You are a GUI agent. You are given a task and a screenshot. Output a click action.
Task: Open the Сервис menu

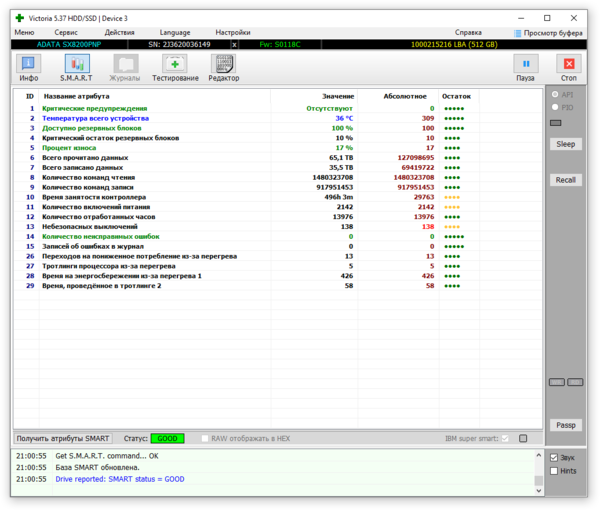[66, 32]
